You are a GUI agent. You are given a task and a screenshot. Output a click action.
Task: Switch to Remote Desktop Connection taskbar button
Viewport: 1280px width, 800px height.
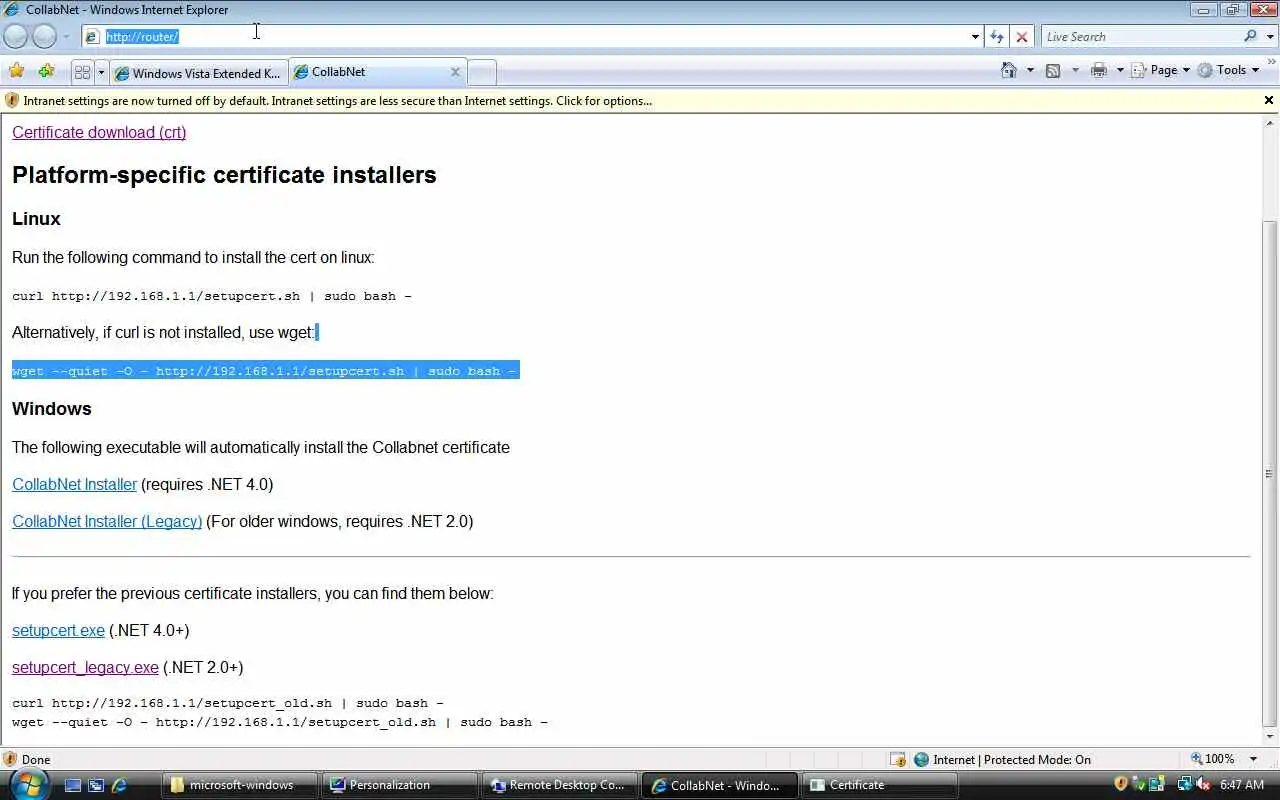pos(558,785)
